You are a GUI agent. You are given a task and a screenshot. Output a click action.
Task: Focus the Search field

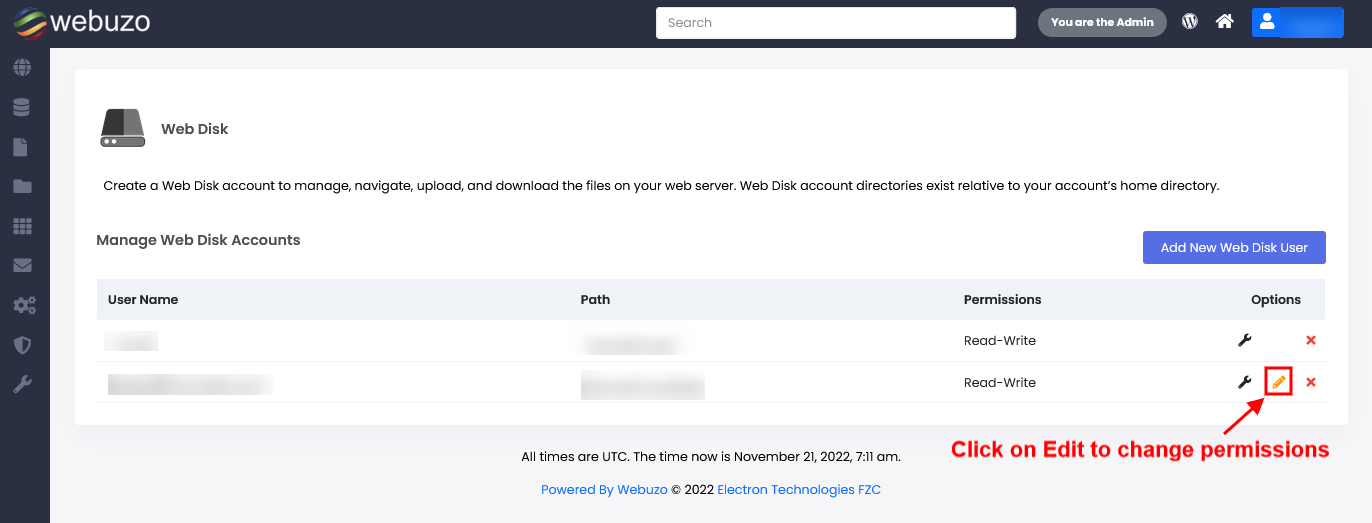pos(836,23)
